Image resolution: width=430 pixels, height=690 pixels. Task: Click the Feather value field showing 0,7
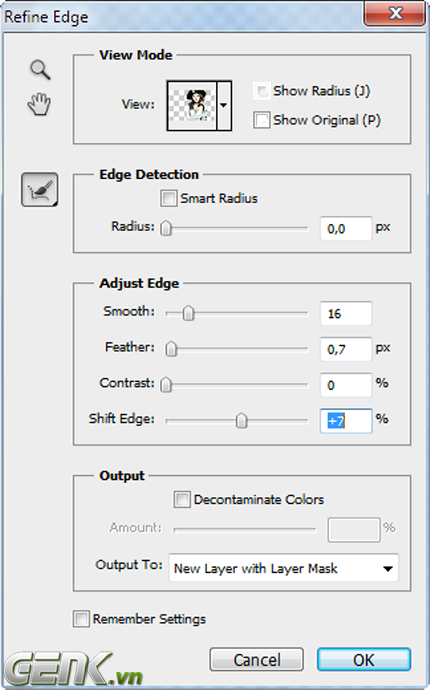point(346,349)
